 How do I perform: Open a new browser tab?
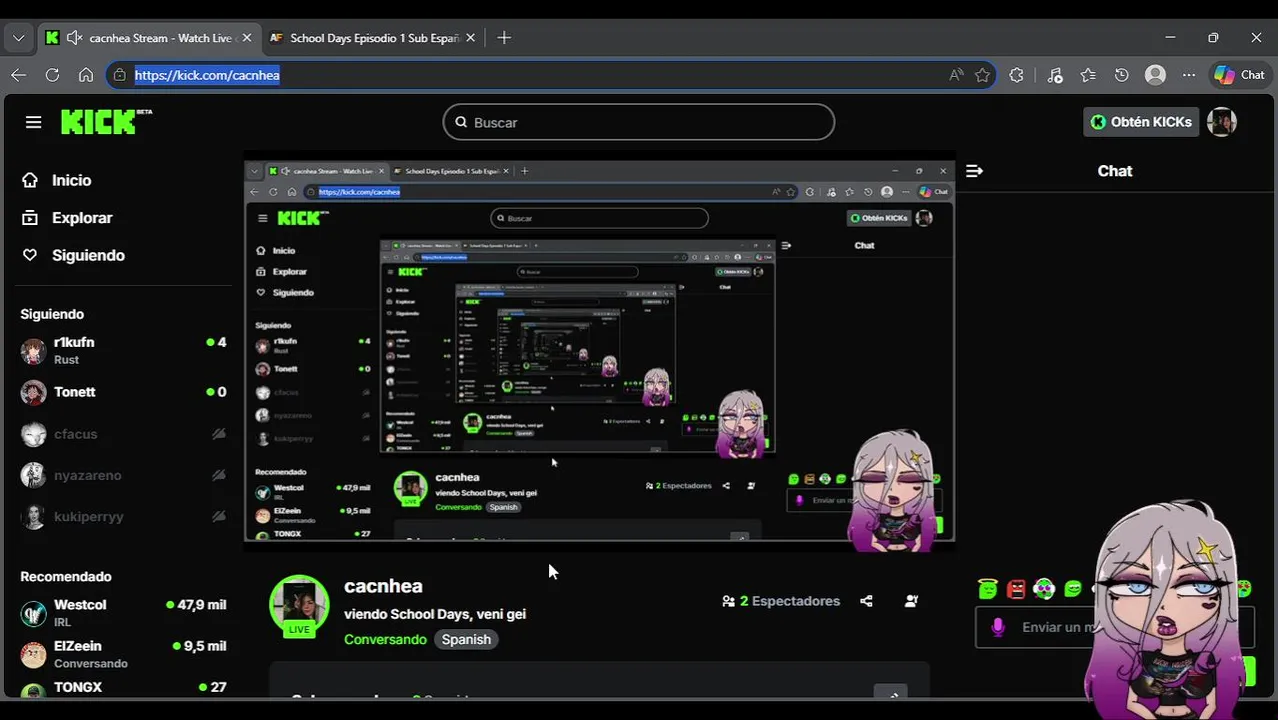504,38
